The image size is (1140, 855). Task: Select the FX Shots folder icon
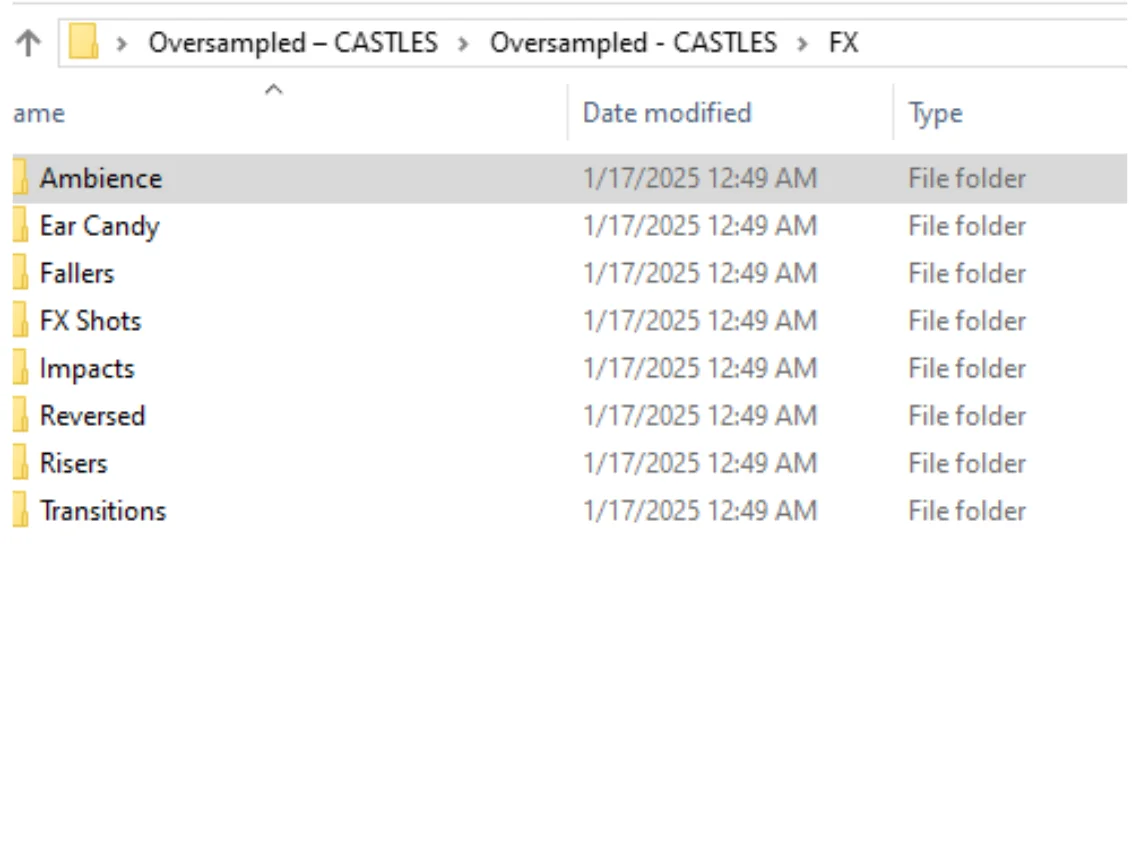(20, 321)
